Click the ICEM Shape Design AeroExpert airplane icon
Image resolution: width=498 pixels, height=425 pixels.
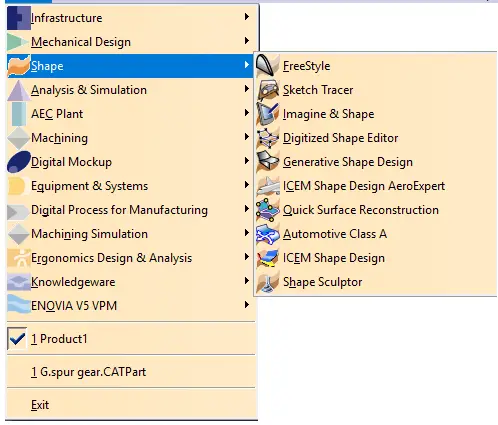pos(268,186)
